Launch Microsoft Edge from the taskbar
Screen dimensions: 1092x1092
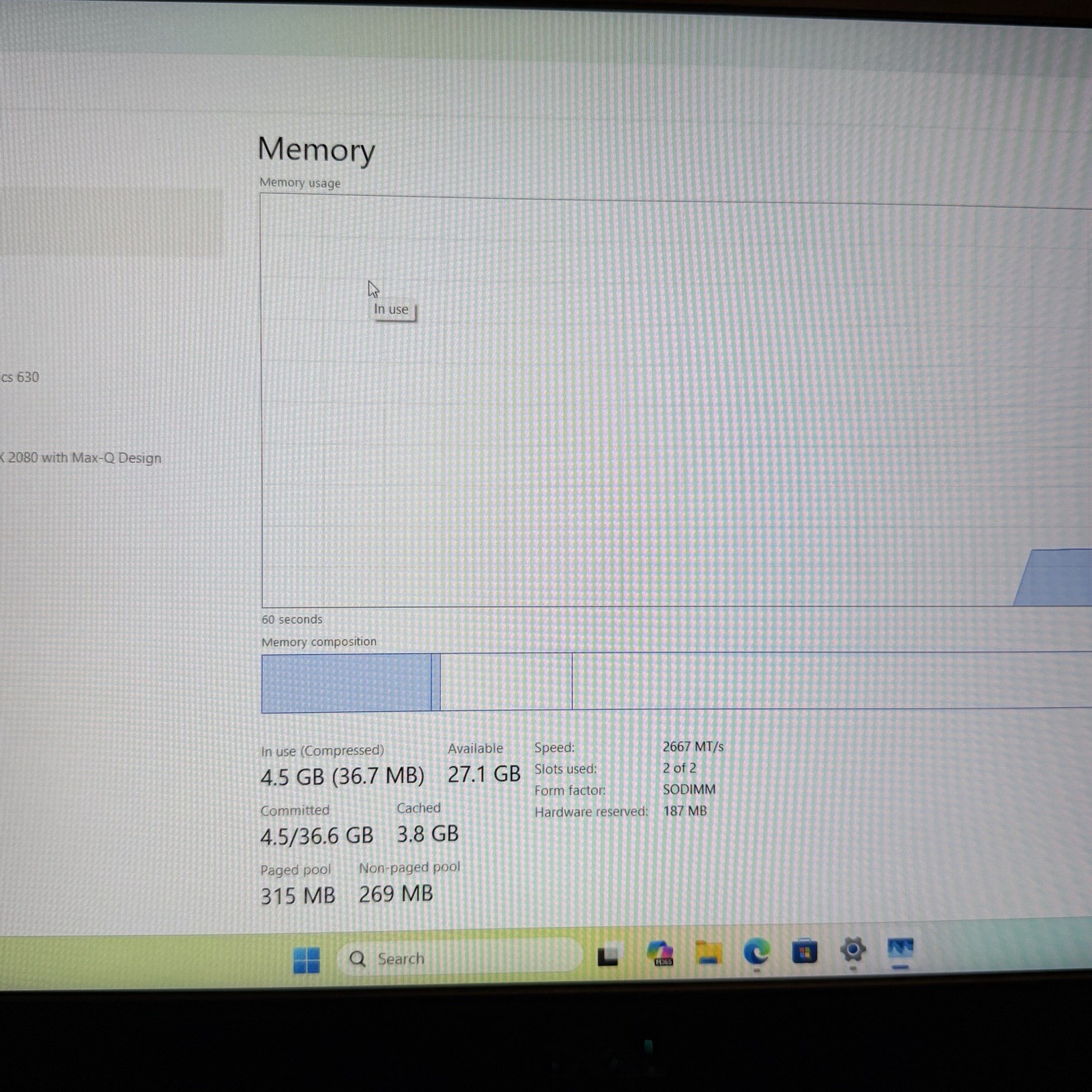pyautogui.click(x=756, y=951)
